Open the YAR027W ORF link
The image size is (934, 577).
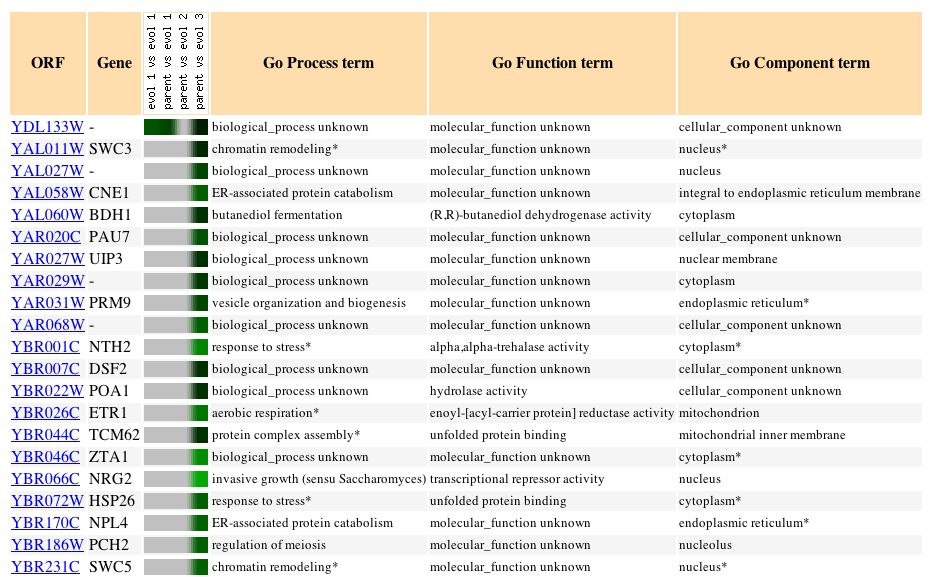tap(47, 259)
